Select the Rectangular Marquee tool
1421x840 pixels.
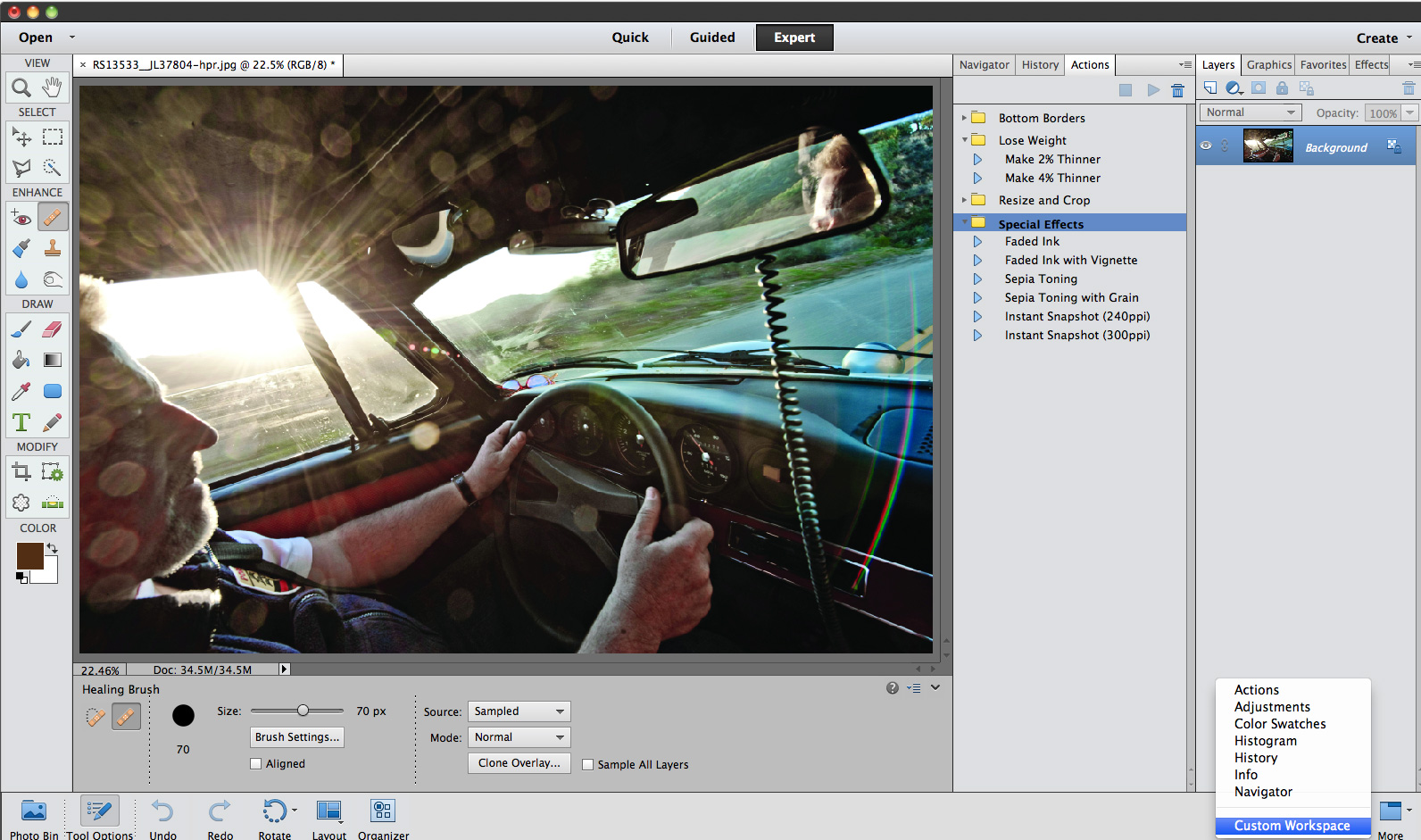(x=53, y=137)
